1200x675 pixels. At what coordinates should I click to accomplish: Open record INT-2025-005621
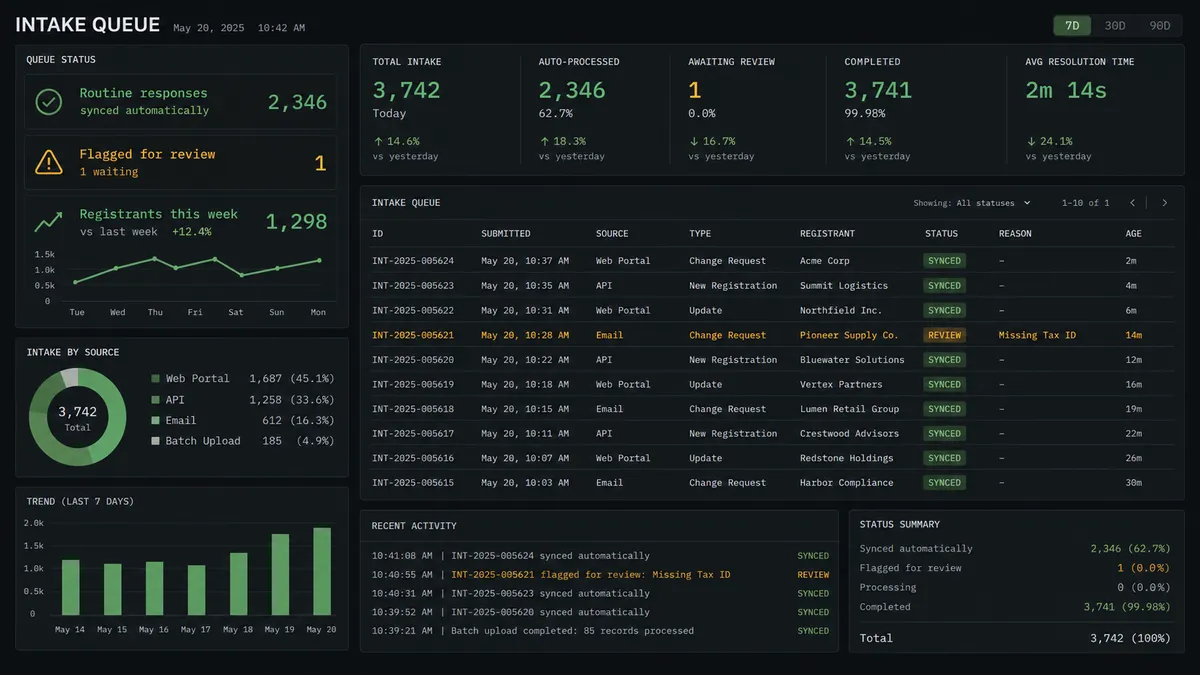click(x=413, y=335)
